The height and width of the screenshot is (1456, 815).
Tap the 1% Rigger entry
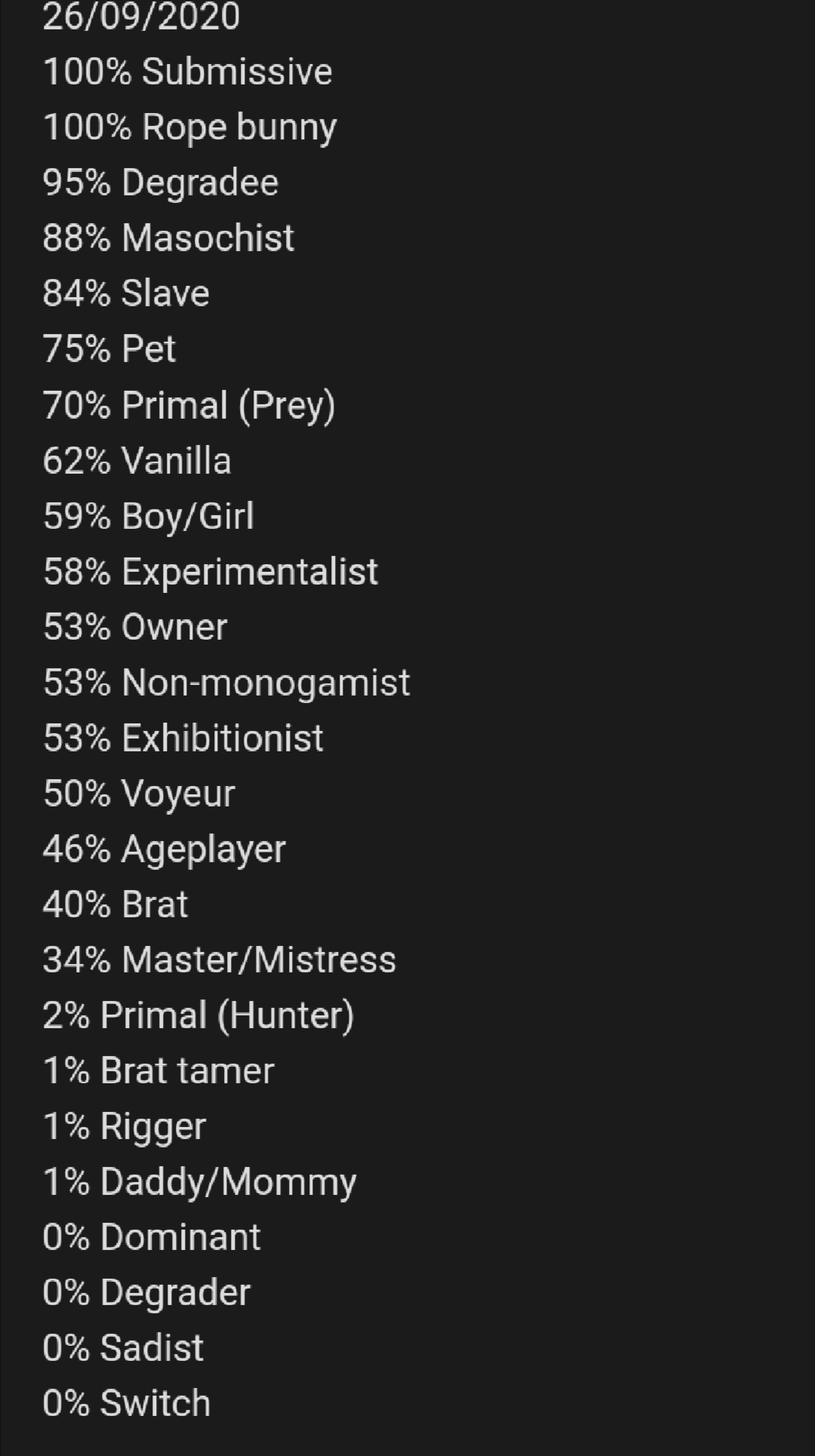(x=124, y=1126)
